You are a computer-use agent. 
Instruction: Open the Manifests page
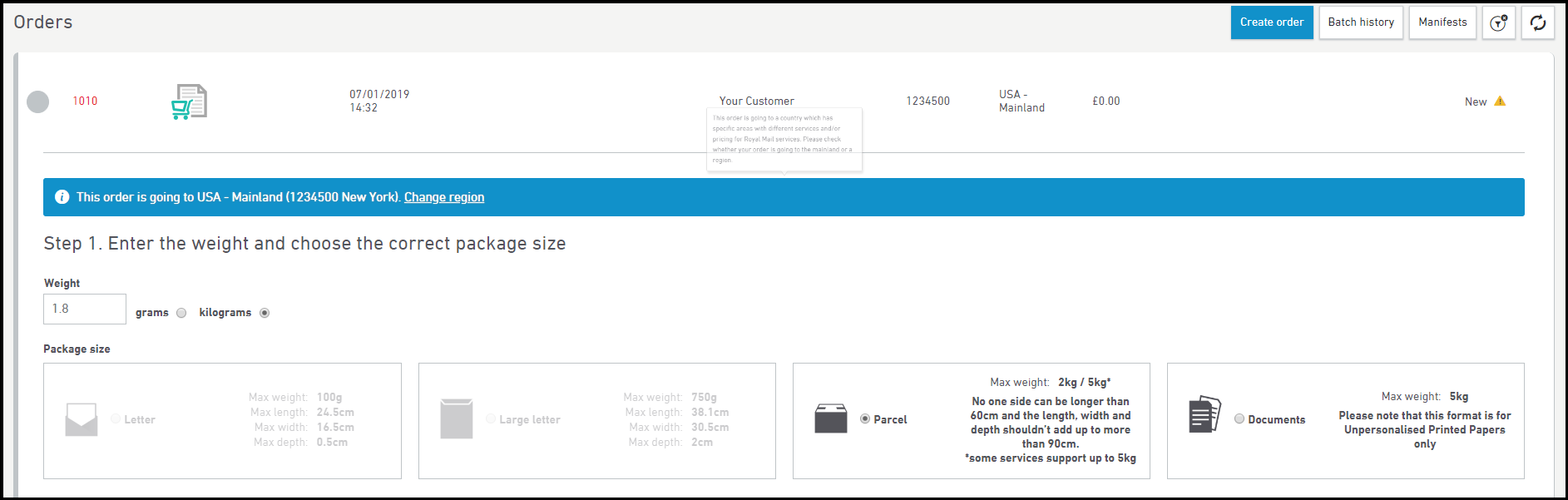[1442, 22]
